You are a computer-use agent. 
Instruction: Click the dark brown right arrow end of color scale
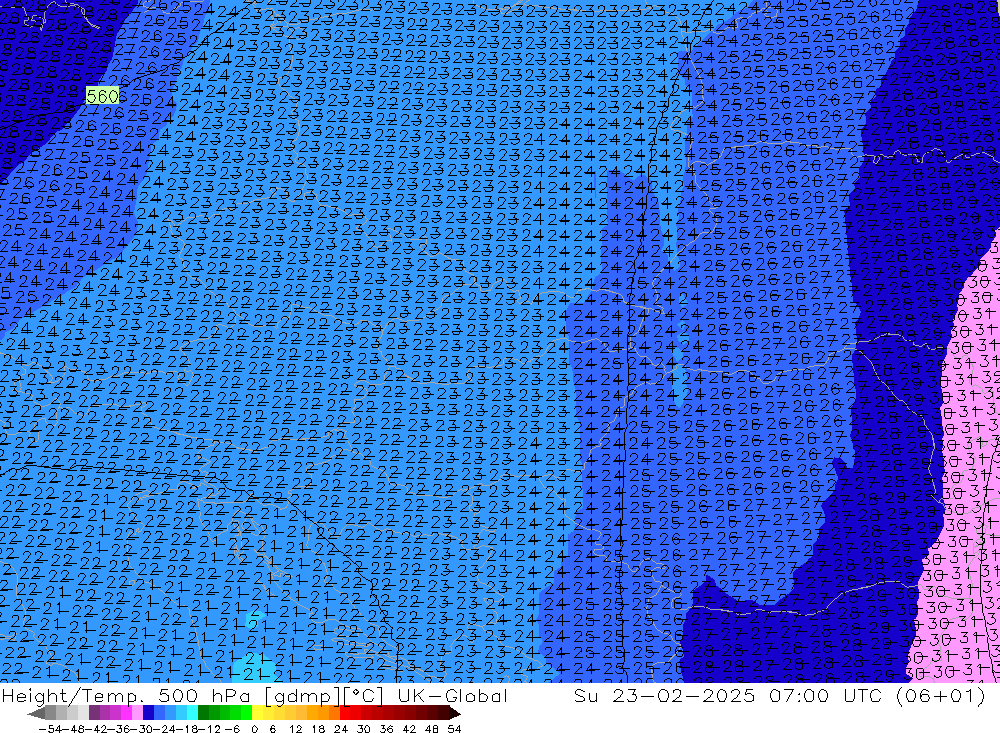(x=454, y=713)
